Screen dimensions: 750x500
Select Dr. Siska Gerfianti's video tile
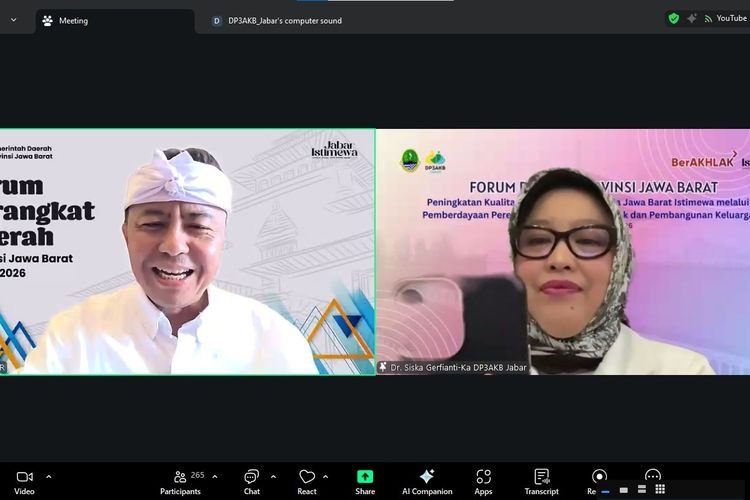click(563, 252)
